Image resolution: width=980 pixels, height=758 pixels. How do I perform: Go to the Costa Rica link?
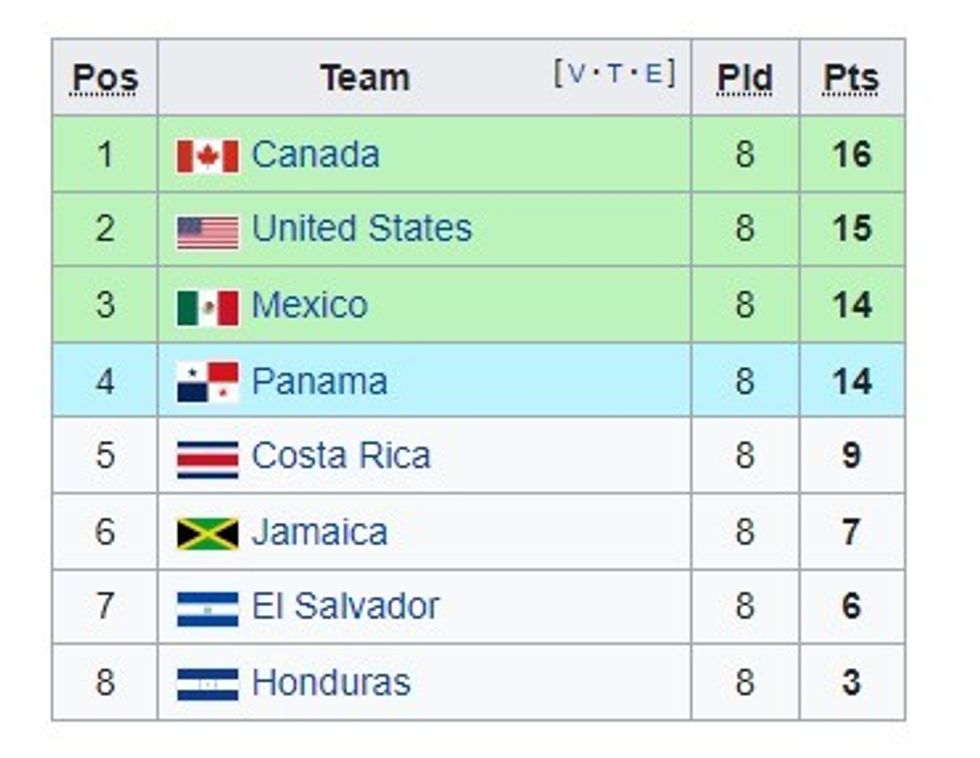tap(341, 456)
